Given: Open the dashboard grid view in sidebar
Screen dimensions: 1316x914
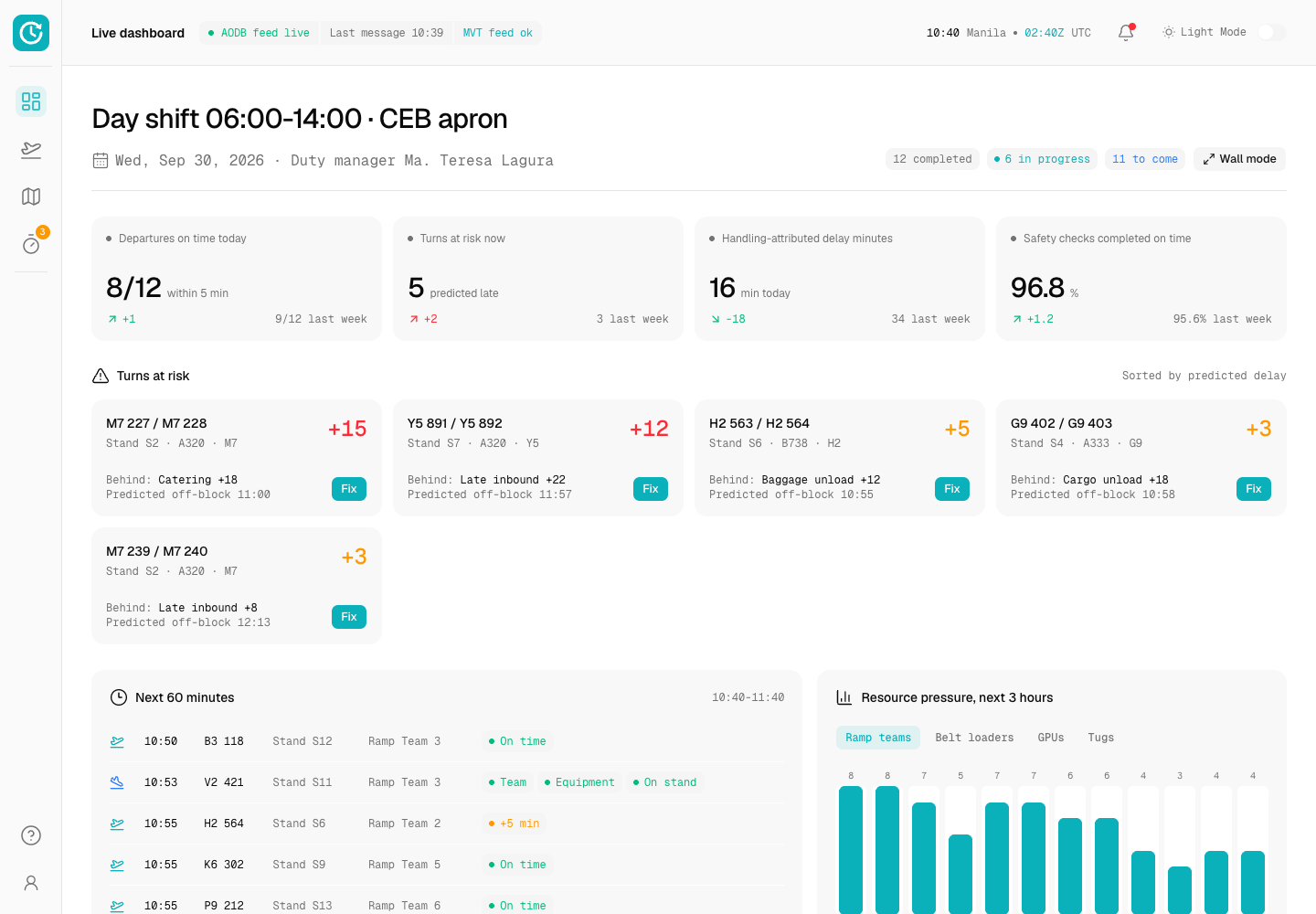Looking at the screenshot, I should tap(31, 101).
